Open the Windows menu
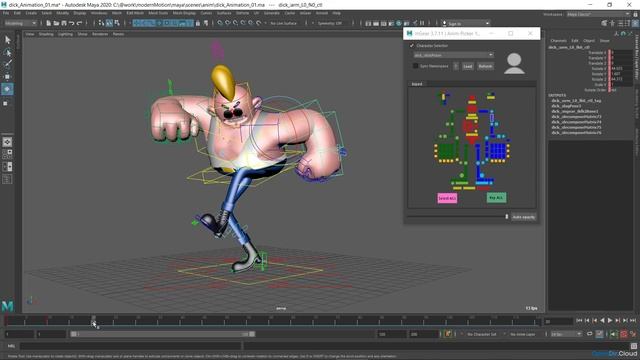The height and width of the screenshot is (360, 640). [99, 13]
